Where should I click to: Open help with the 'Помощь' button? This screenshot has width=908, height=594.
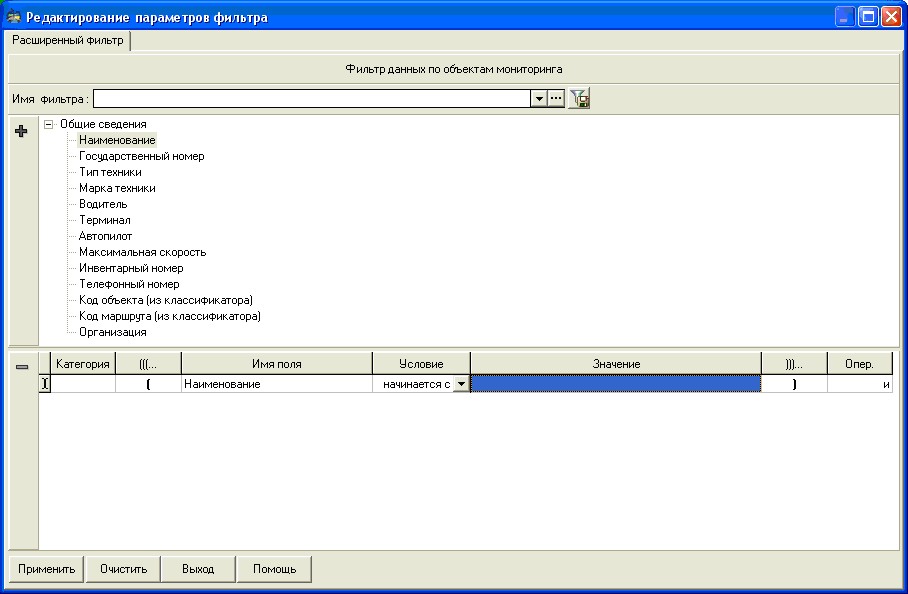tap(274, 569)
